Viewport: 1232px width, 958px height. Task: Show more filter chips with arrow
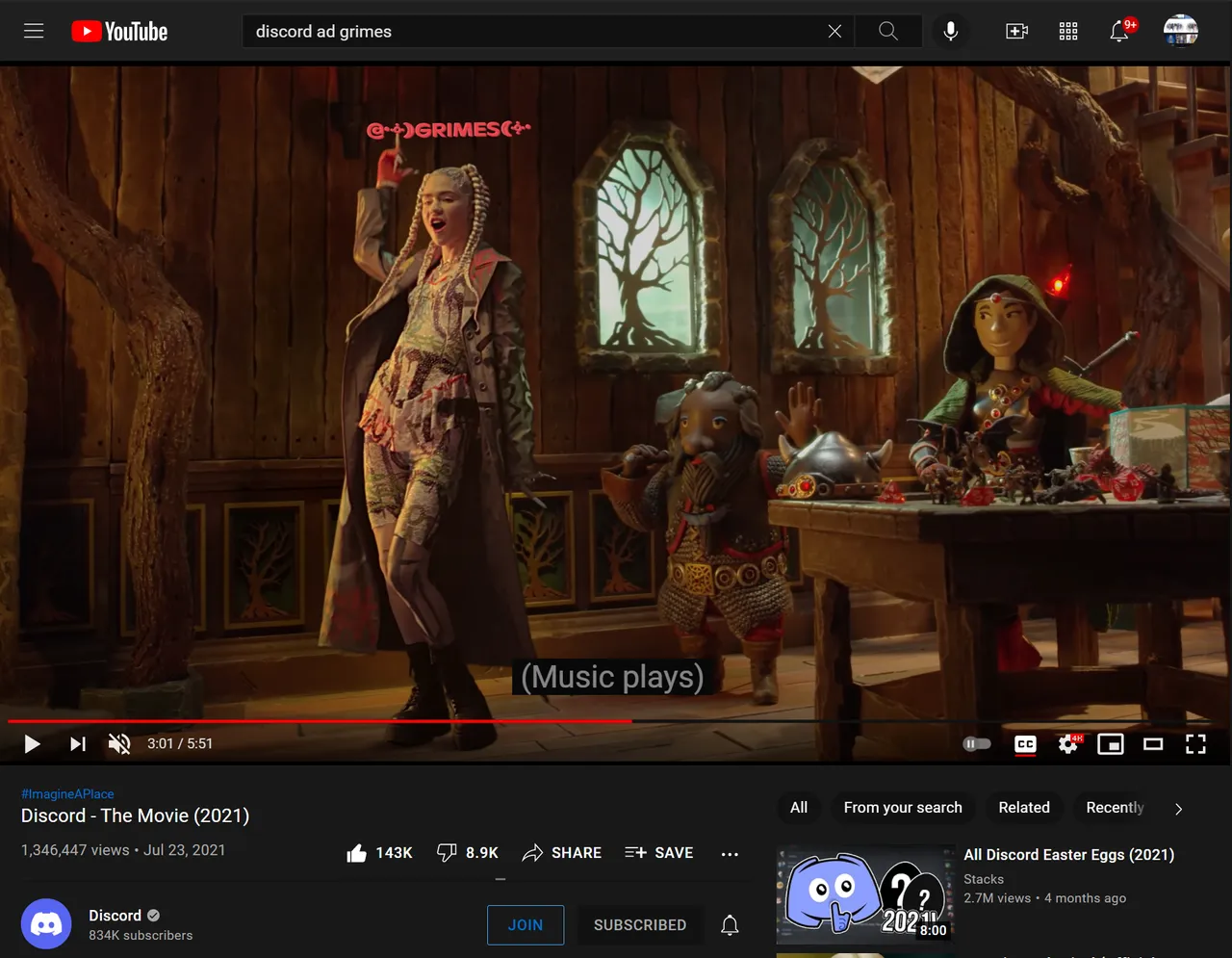coord(1178,809)
